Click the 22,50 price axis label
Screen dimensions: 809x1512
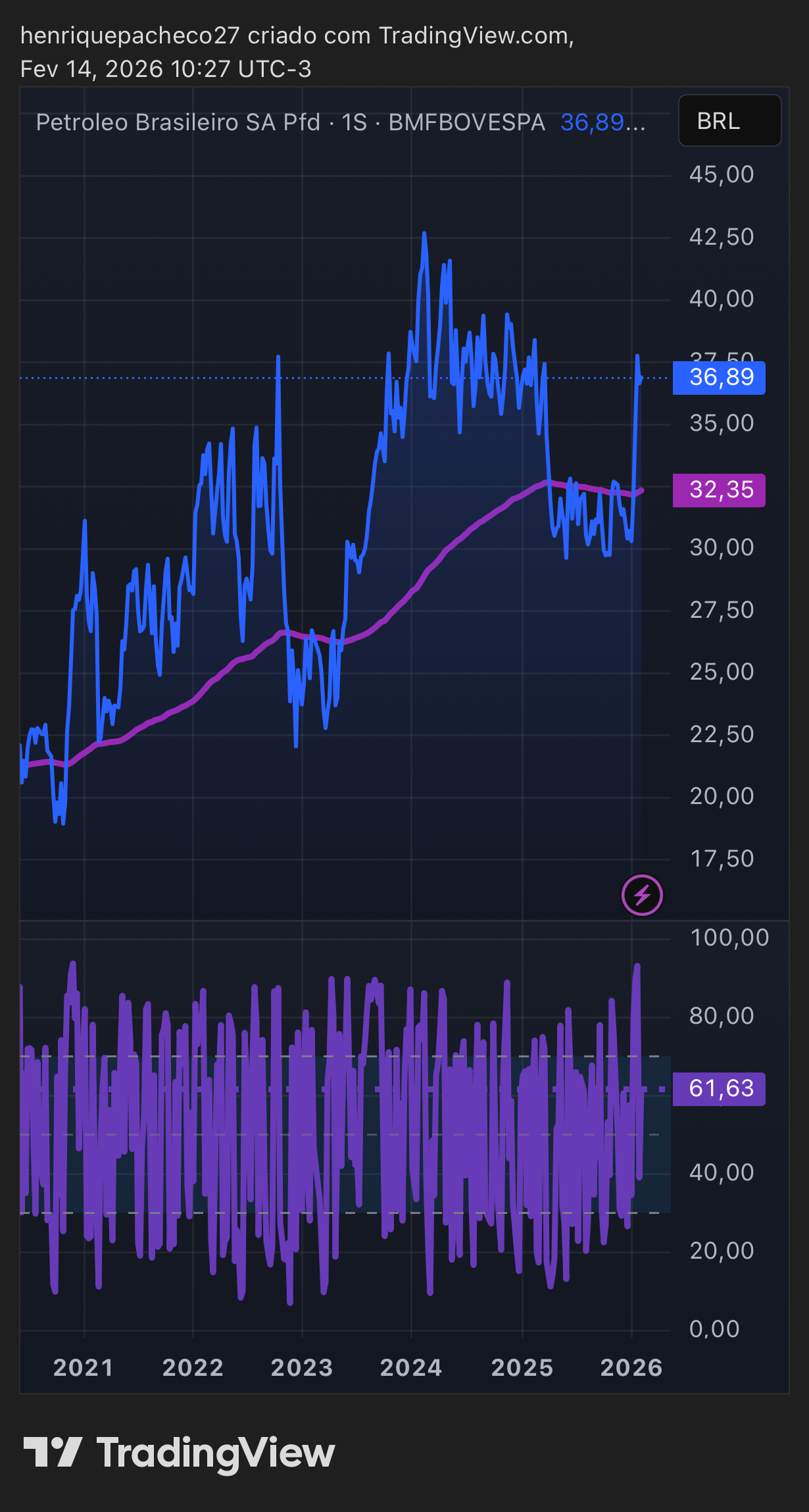click(722, 734)
